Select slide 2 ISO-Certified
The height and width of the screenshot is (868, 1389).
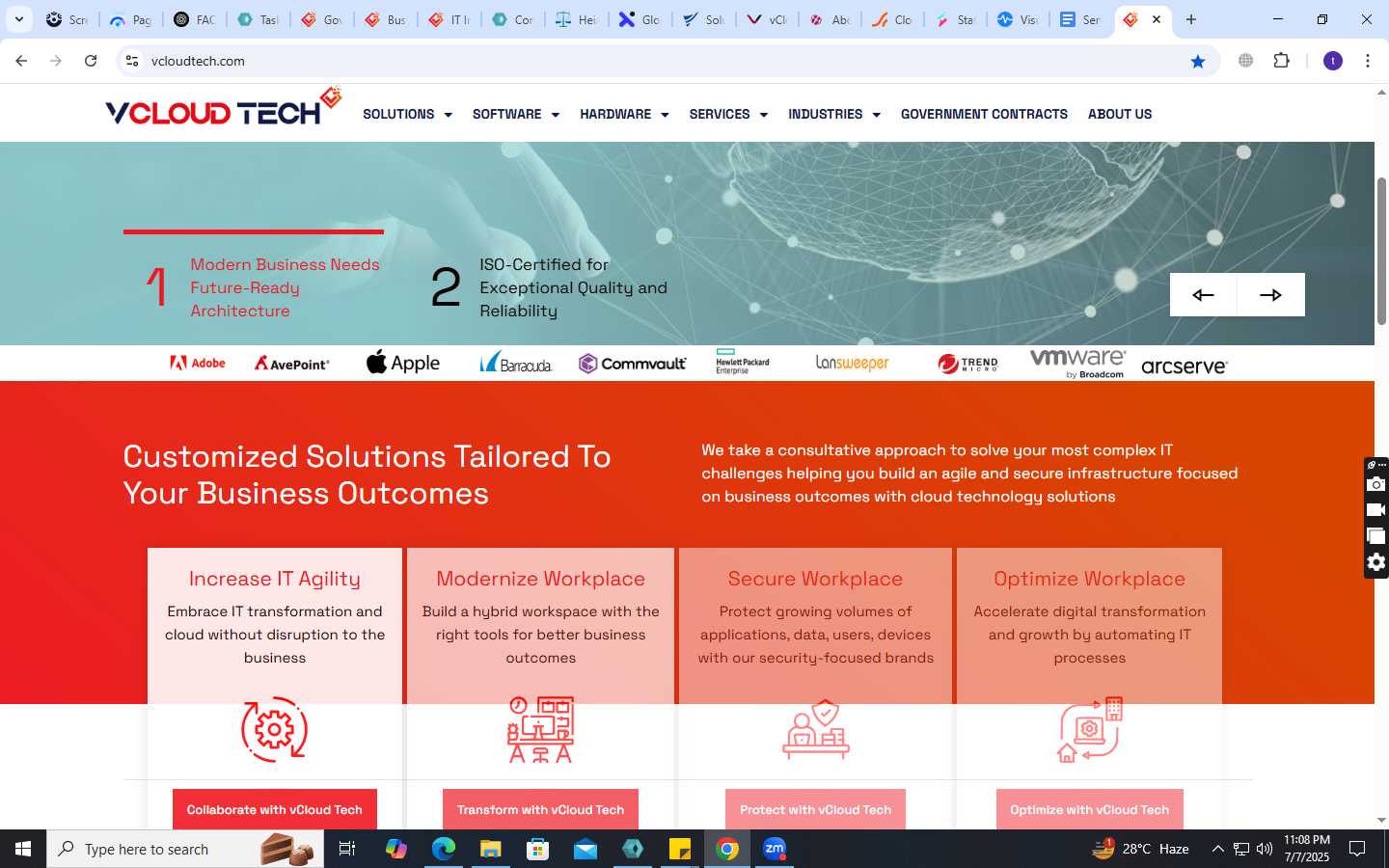pyautogui.click(x=550, y=287)
